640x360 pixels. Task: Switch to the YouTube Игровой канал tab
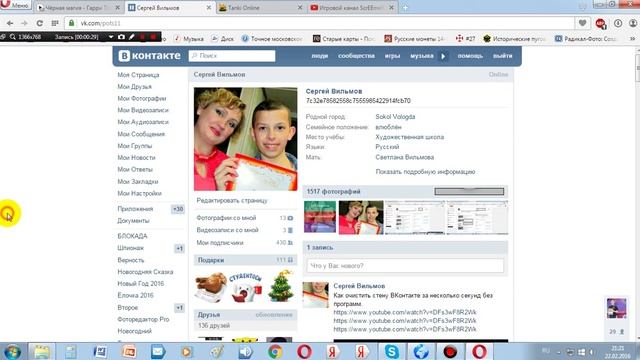point(352,8)
